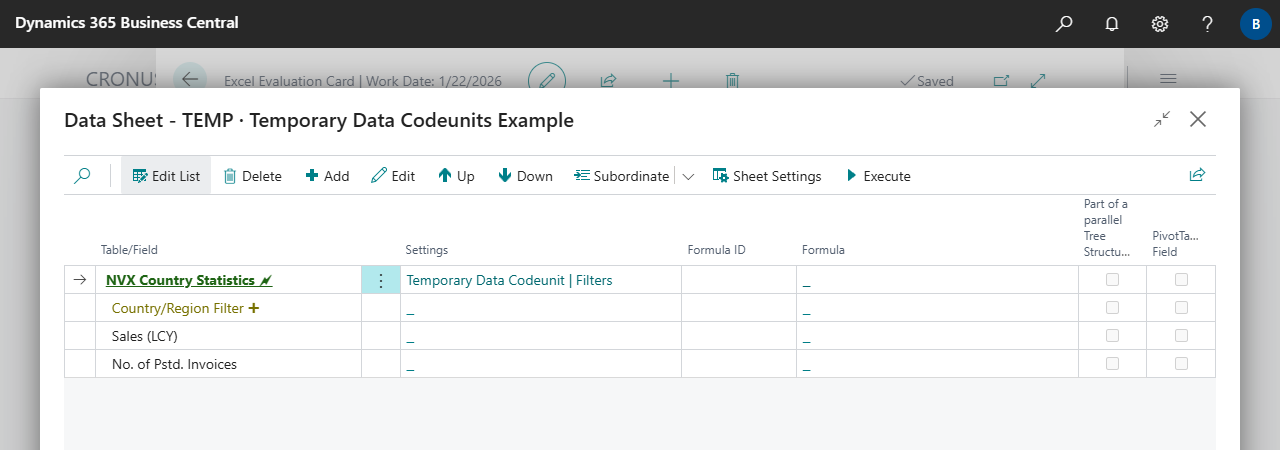Click the background page share icon
The height and width of the screenshot is (450, 1280).
(x=608, y=80)
